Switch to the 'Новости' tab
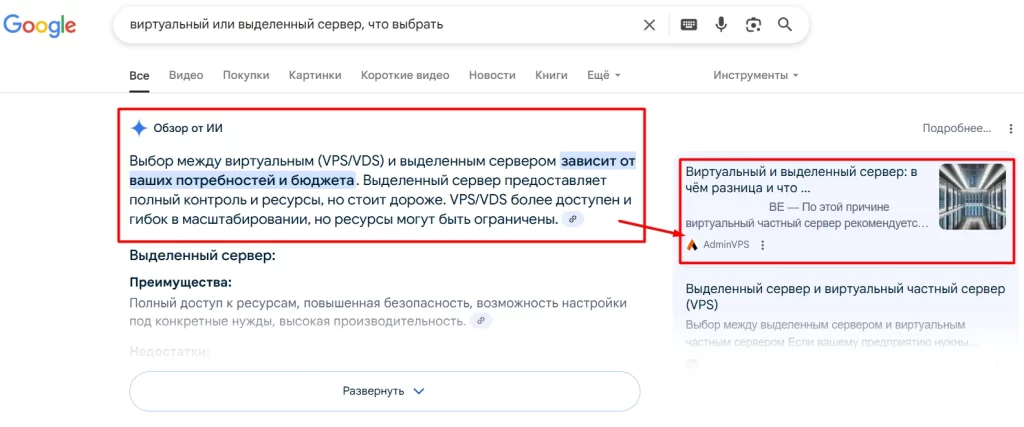Viewport: 1024px width, 427px height. [492, 75]
